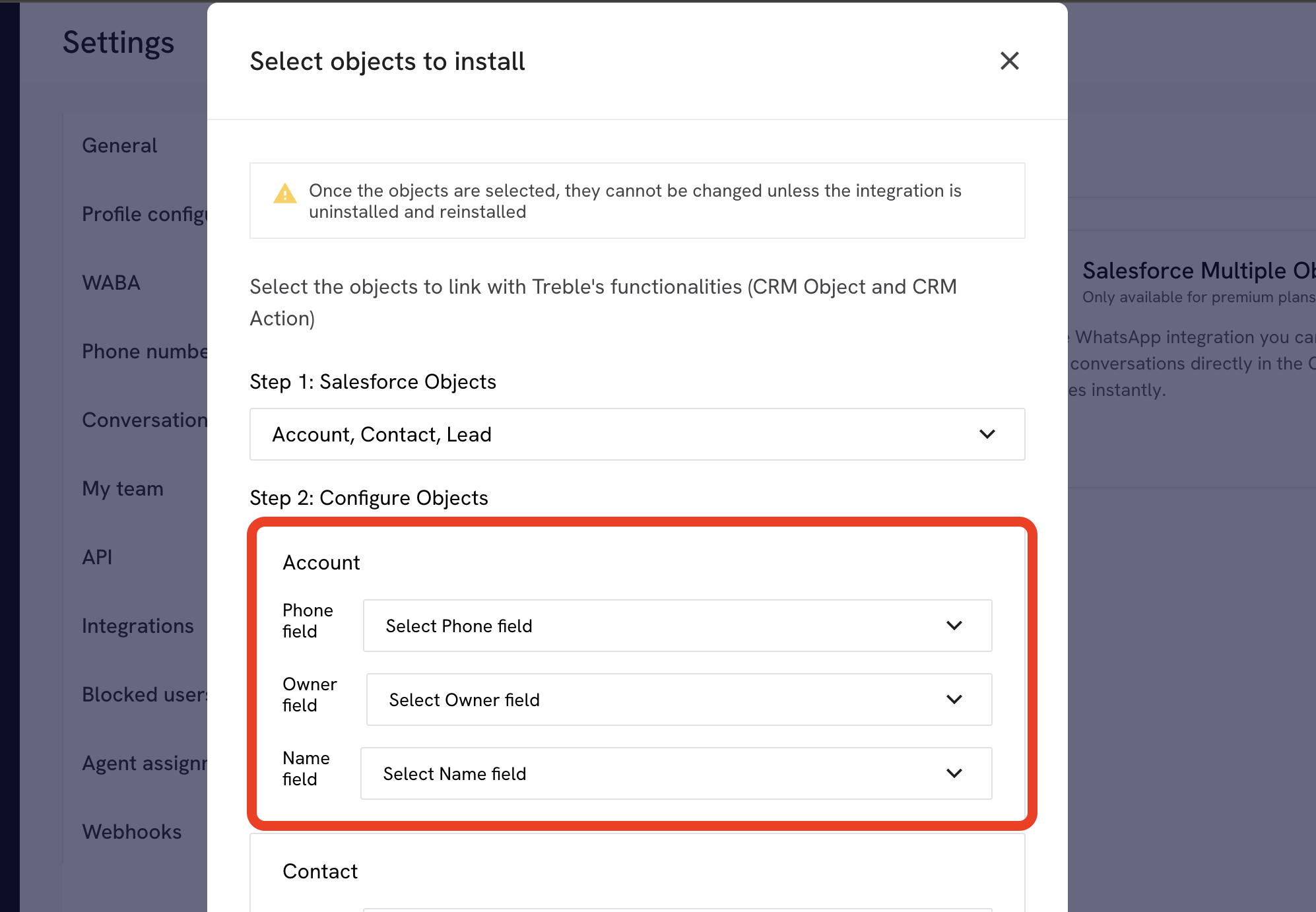Select Integrations in settings sidebar
Screen dimensions: 1316x912
tap(138, 626)
